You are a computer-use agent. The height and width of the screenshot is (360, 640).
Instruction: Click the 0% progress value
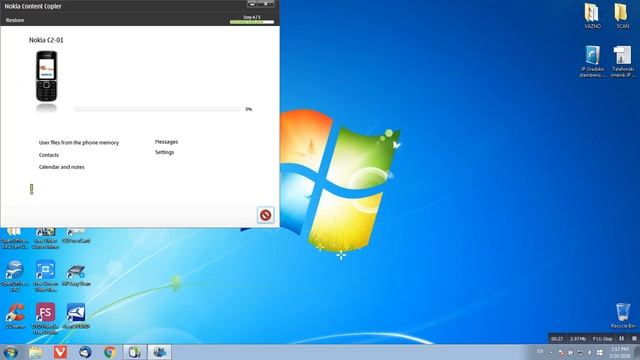(x=249, y=109)
